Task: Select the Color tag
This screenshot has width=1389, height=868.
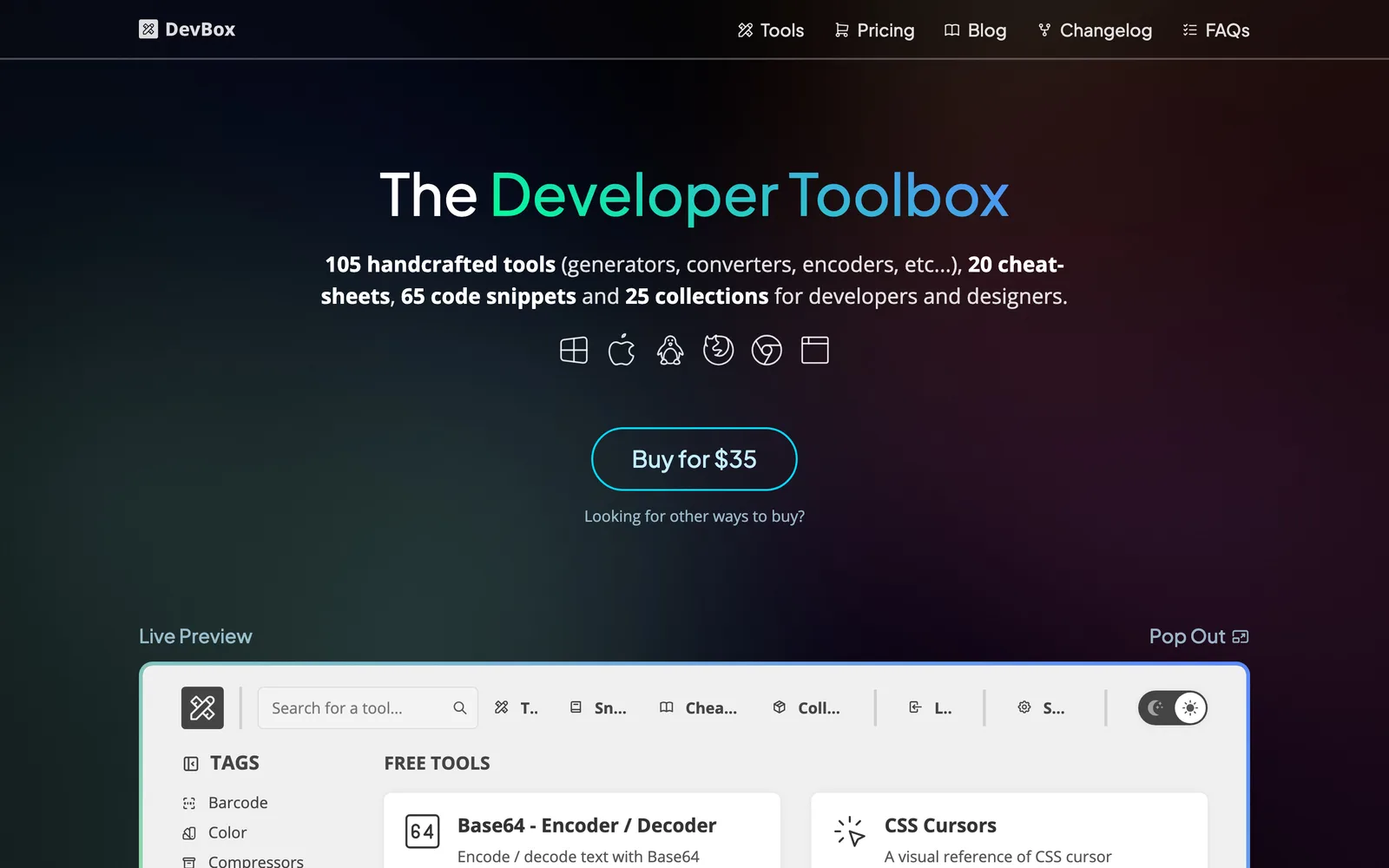Action: [x=215, y=832]
